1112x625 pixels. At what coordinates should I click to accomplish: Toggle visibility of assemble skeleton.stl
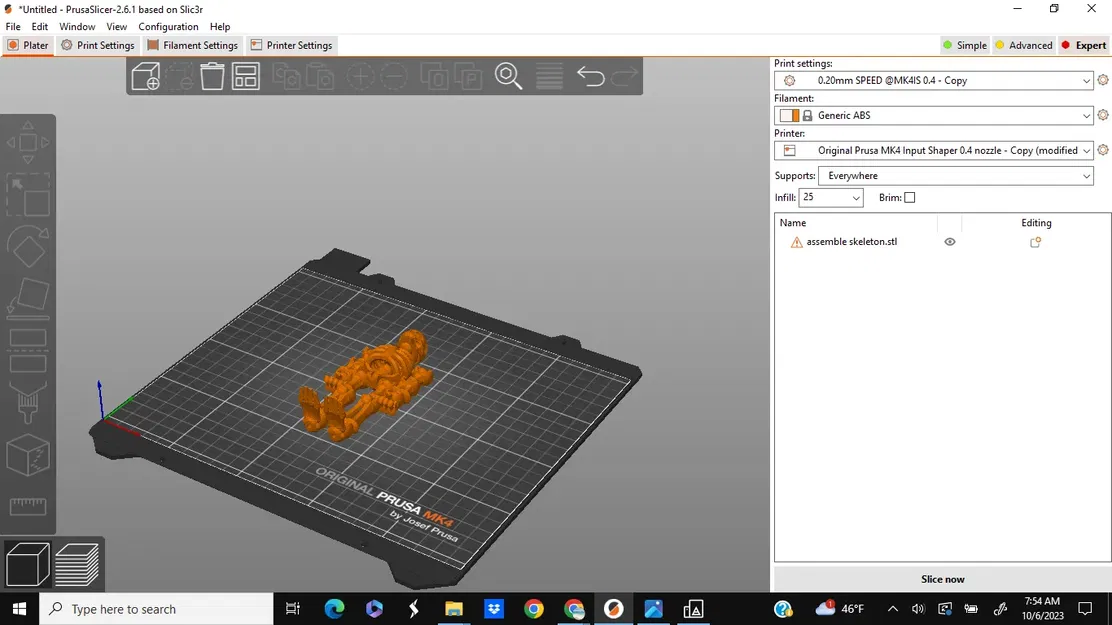(x=949, y=241)
